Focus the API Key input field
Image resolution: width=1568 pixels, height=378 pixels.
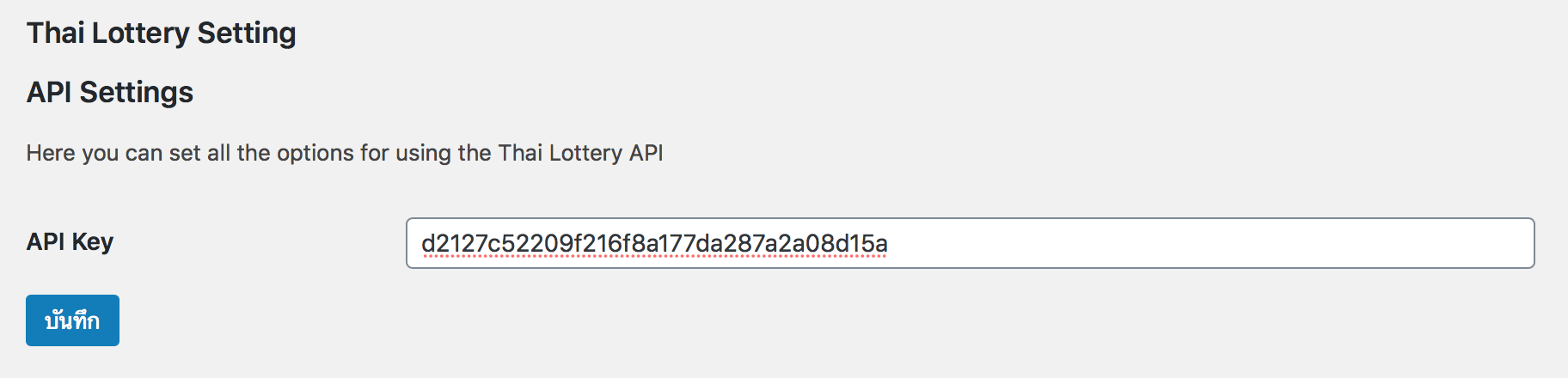[x=970, y=243]
